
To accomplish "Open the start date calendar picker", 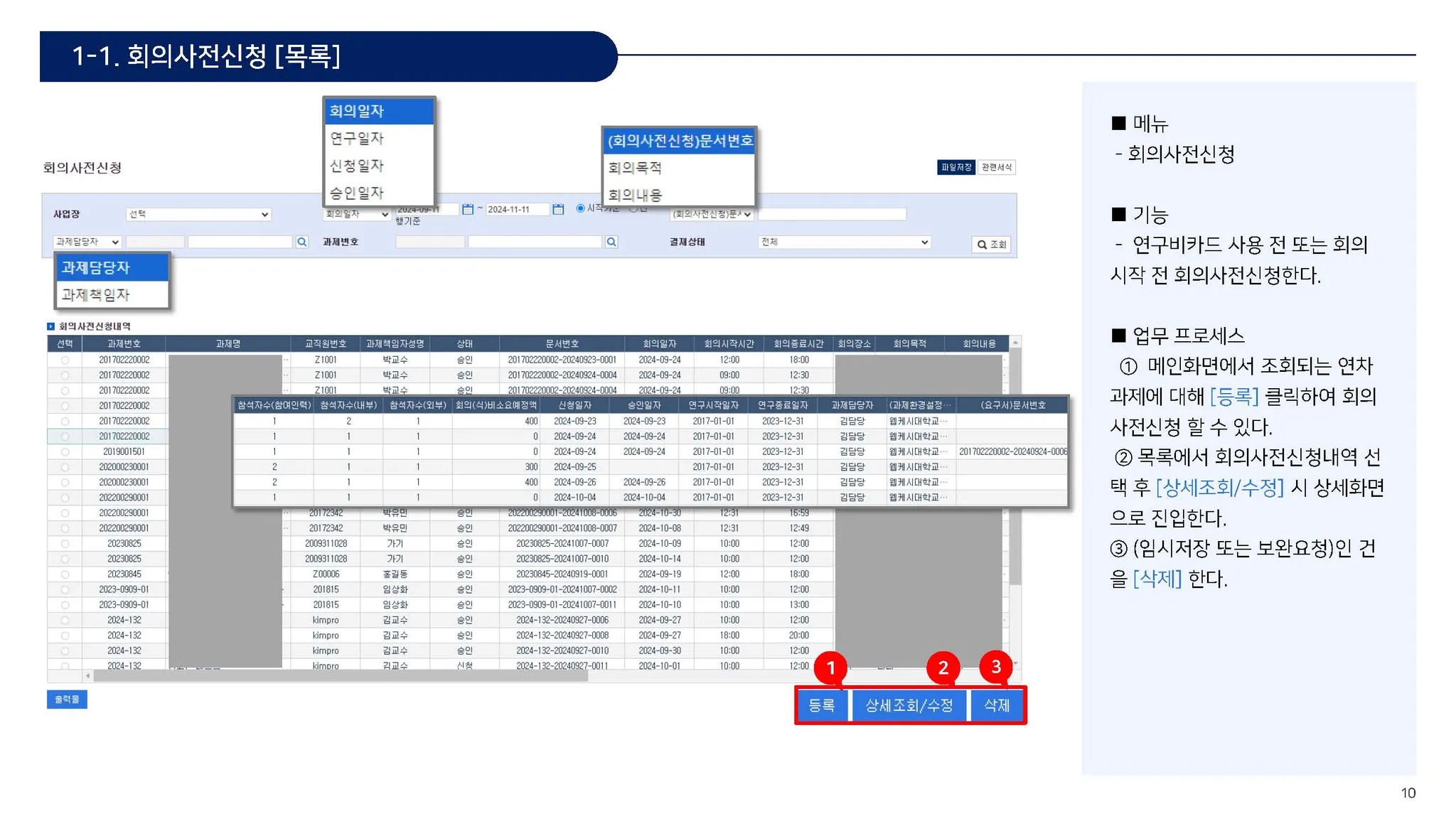I will 467,209.
